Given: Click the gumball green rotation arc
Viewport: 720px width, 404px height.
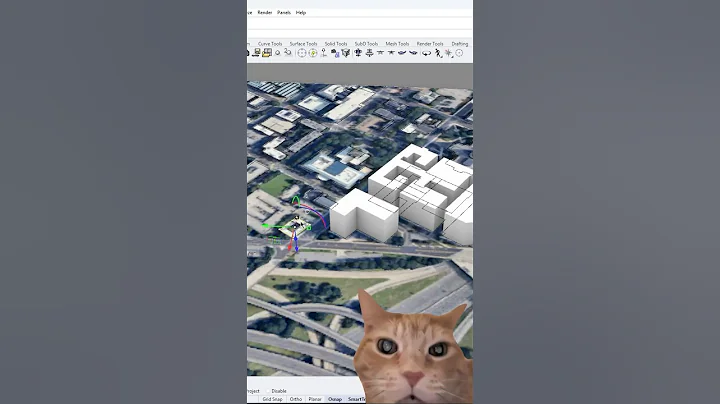Looking at the screenshot, I should 295,200.
